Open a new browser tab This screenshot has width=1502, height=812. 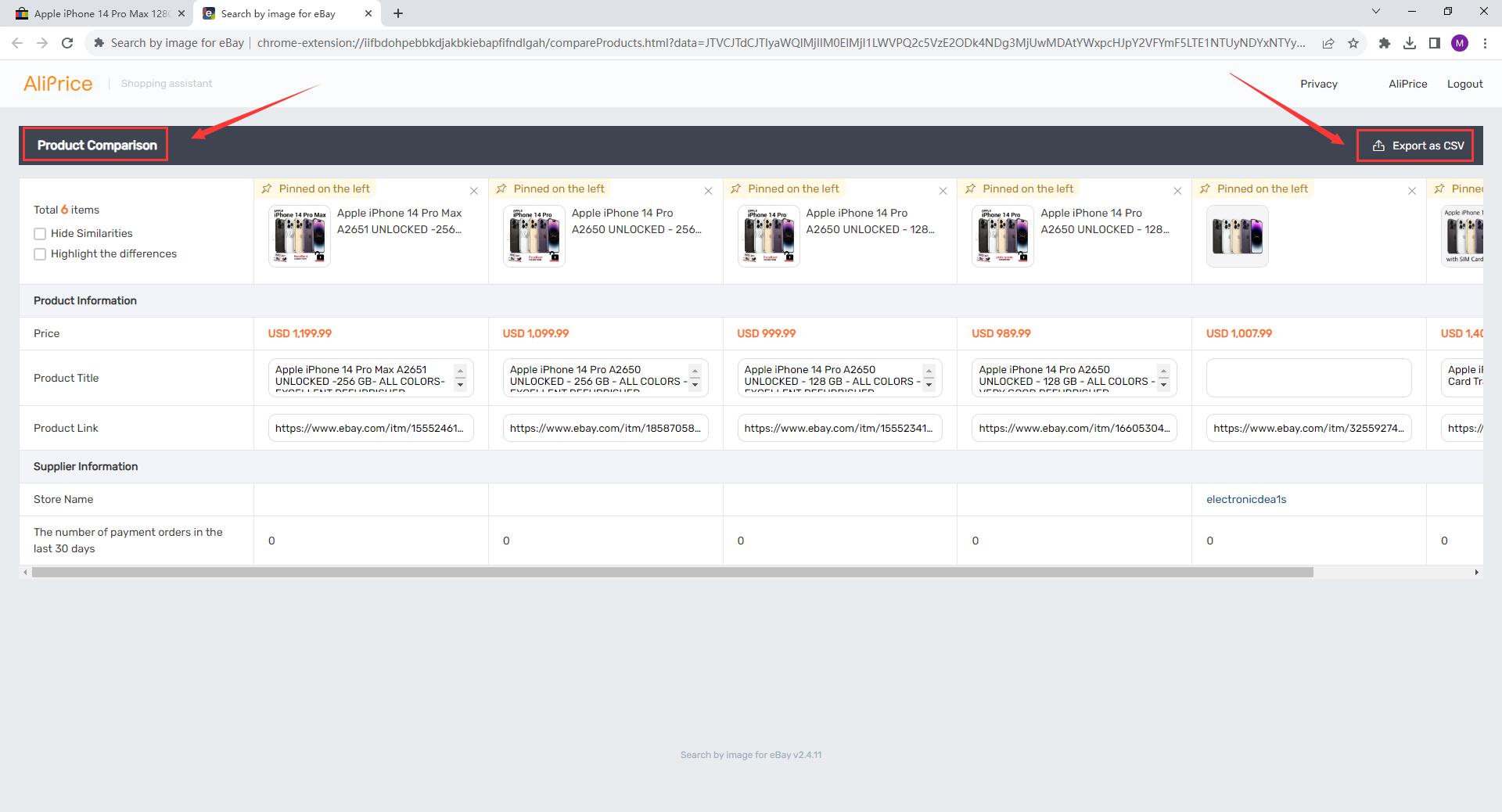(398, 13)
